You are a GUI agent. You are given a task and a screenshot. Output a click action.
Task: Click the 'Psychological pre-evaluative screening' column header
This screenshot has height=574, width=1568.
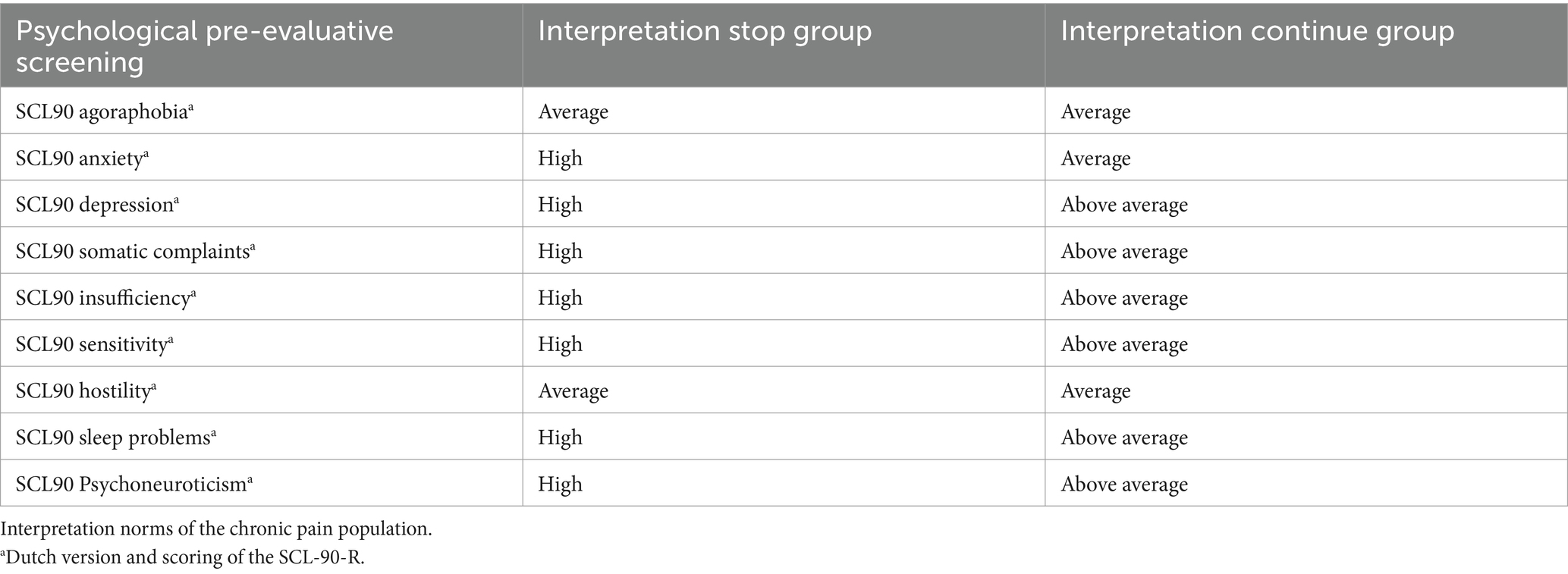point(204,45)
